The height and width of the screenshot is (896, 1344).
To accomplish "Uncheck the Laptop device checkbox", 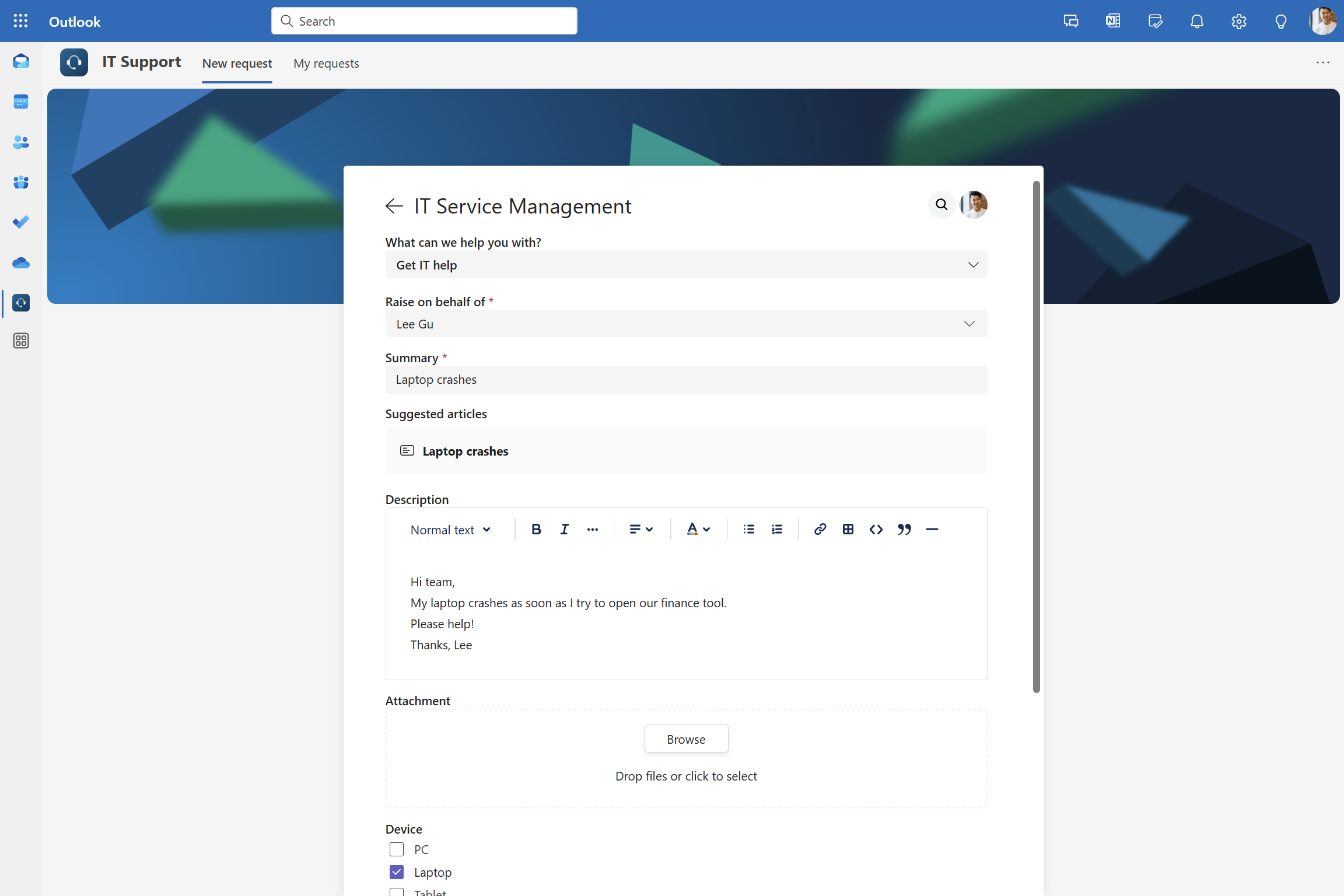I will (x=397, y=872).
